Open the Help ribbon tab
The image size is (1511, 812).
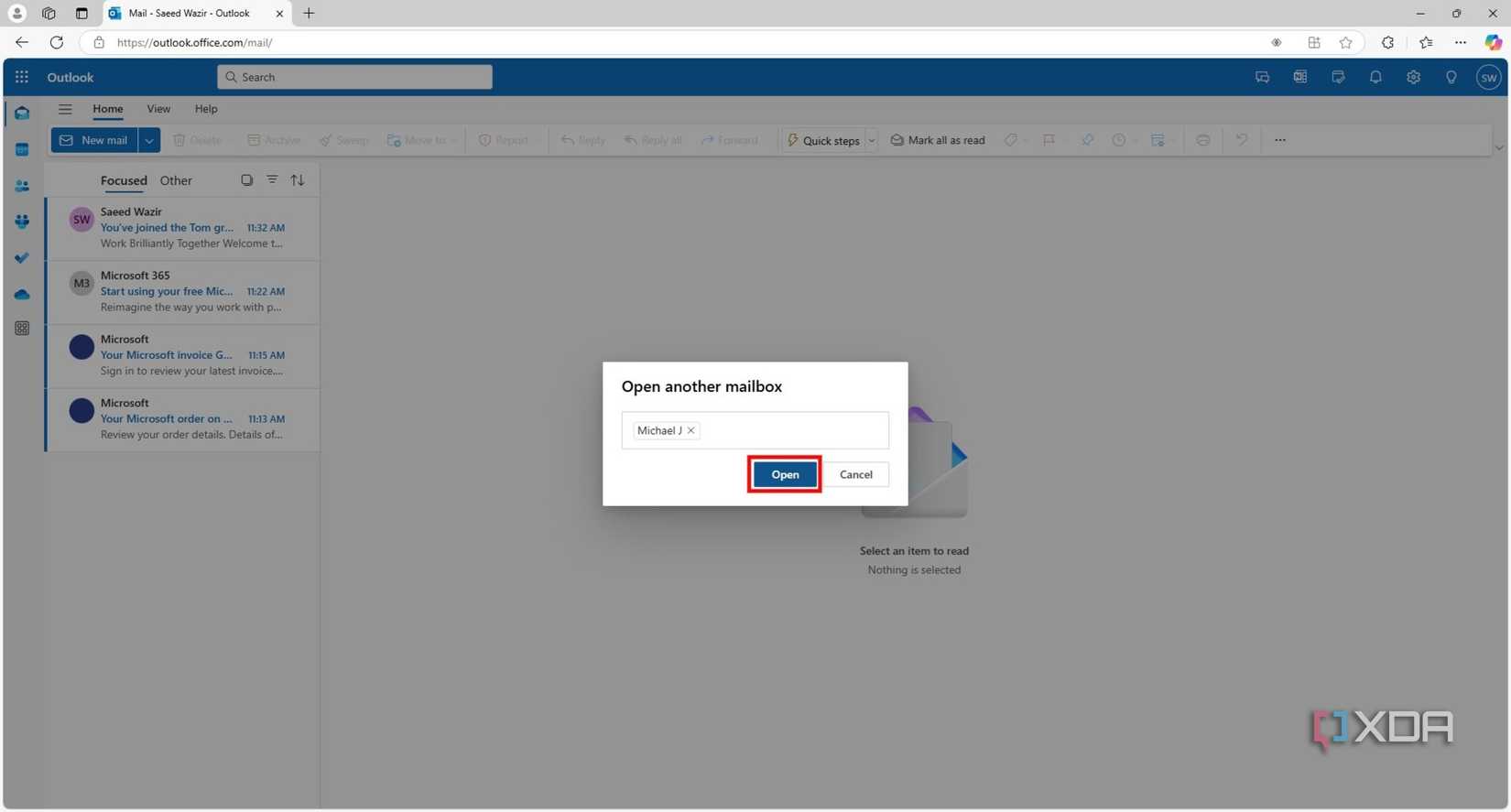click(206, 109)
